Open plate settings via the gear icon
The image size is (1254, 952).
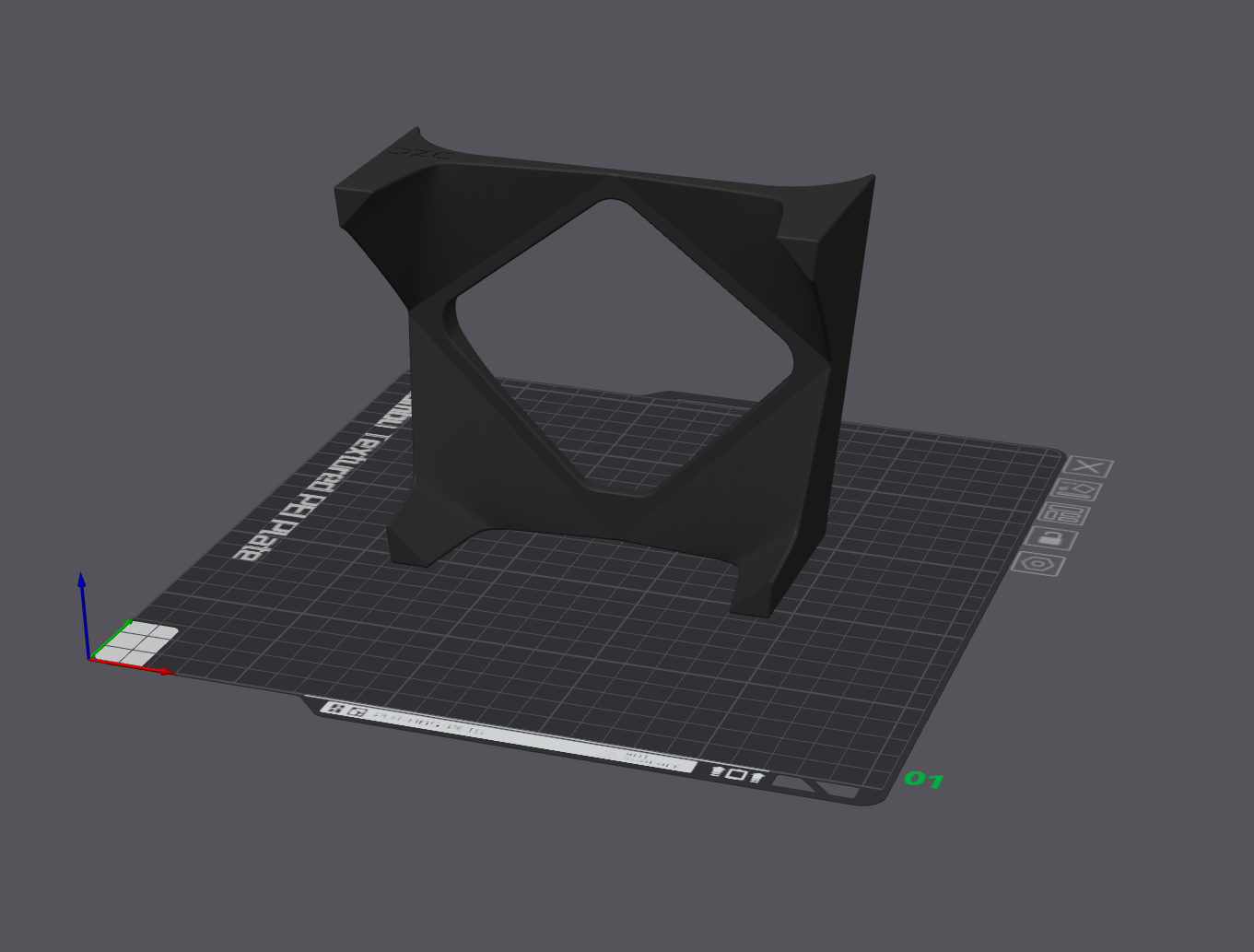[1037, 564]
